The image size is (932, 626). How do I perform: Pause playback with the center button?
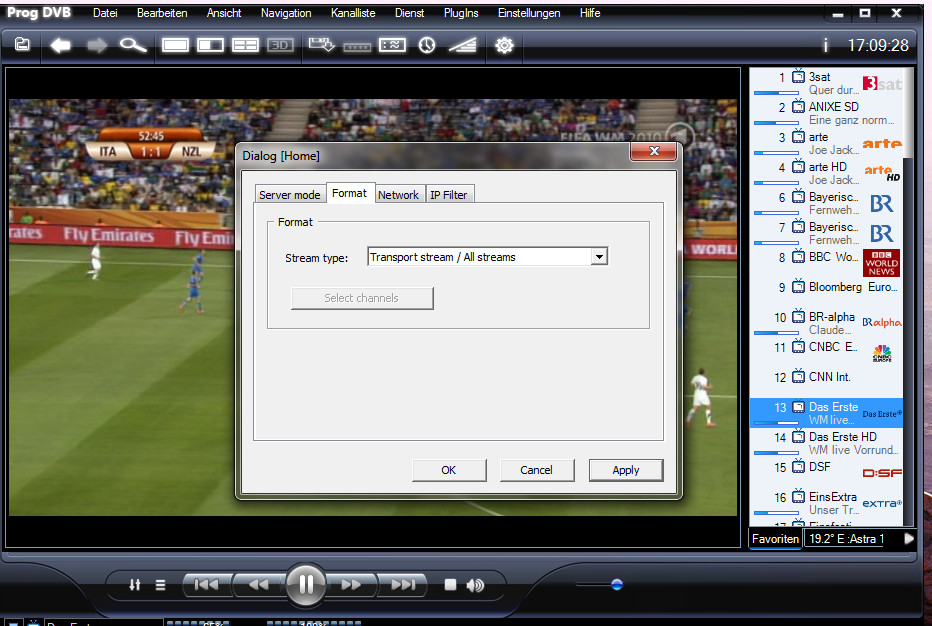point(306,584)
